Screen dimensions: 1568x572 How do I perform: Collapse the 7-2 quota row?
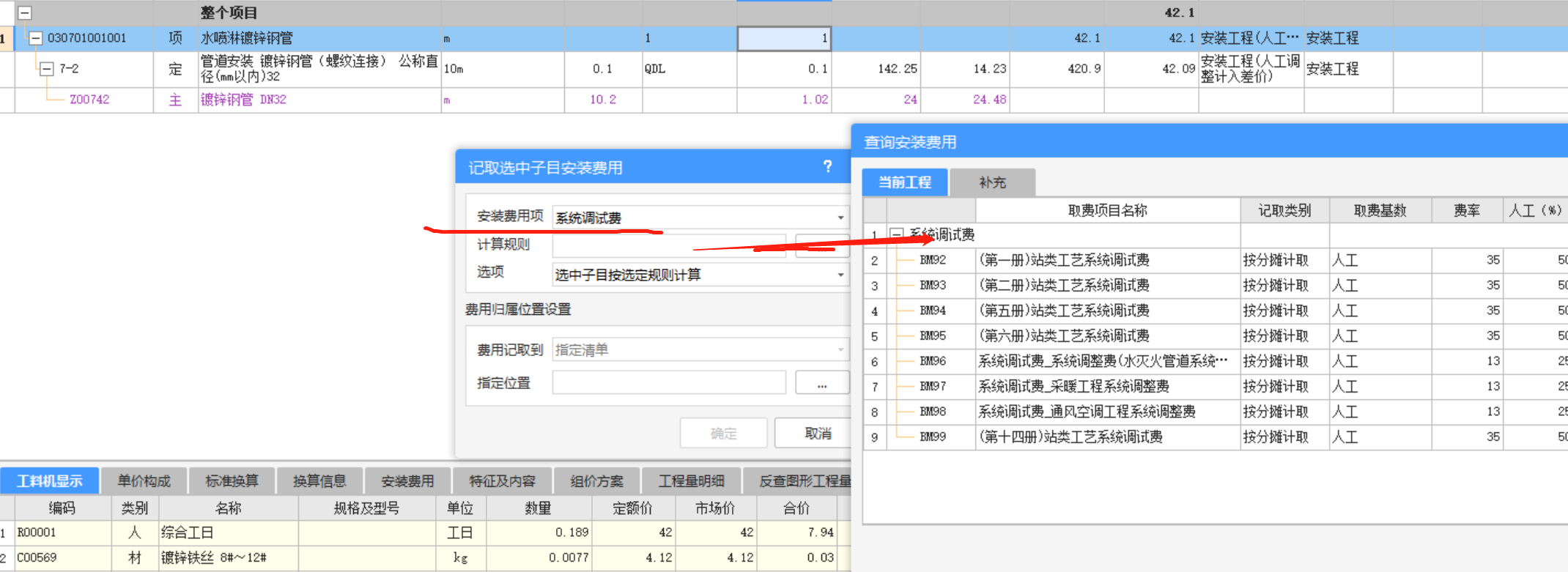click(x=47, y=69)
